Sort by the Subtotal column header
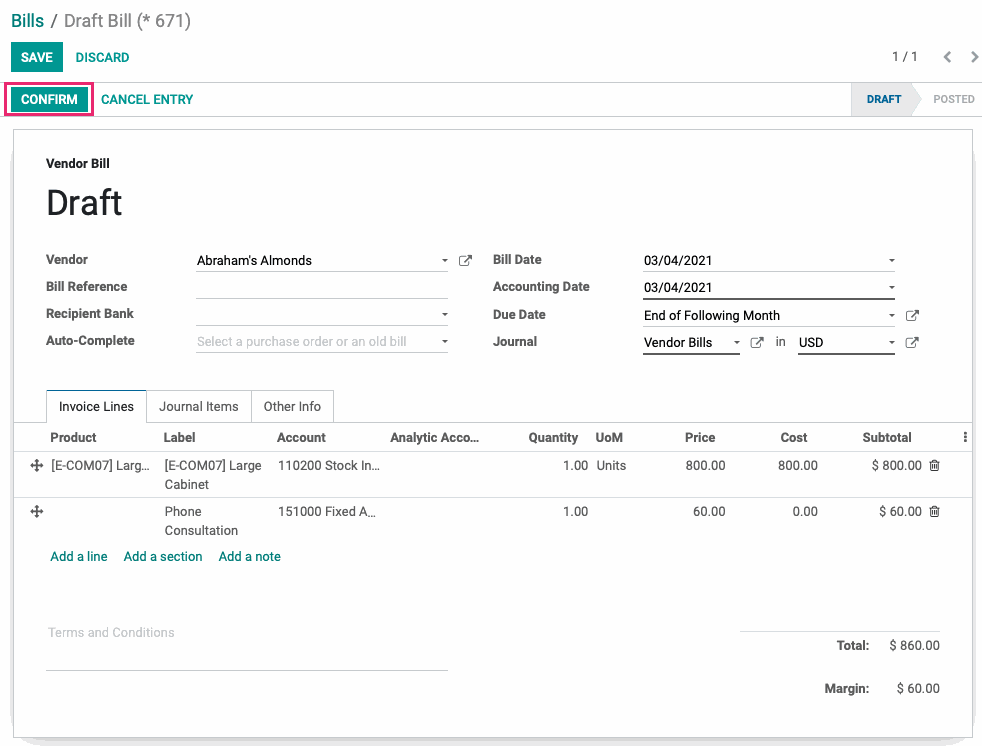Screen dimensions: 982x746 click(x=887, y=437)
